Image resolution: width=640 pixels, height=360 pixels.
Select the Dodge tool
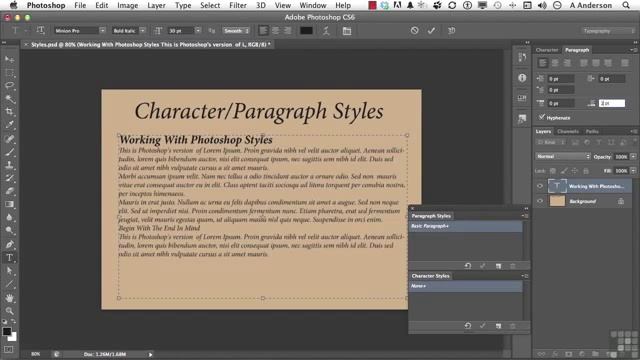[x=9, y=231]
